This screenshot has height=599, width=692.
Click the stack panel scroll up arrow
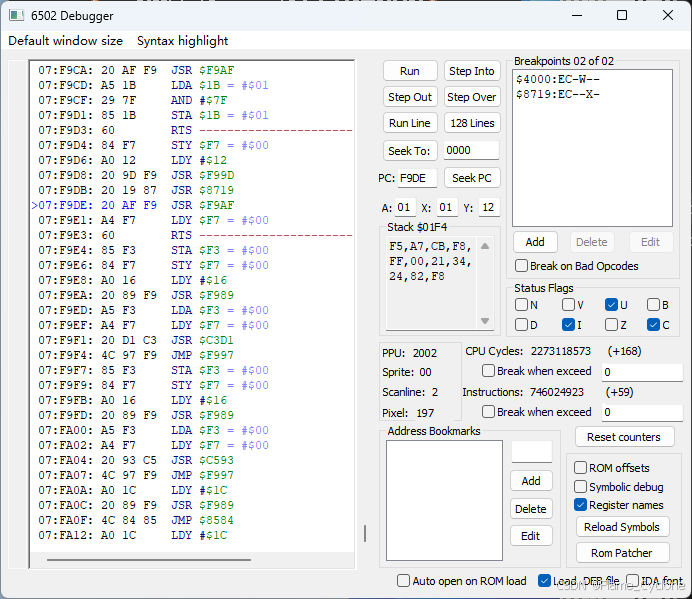[x=485, y=246]
